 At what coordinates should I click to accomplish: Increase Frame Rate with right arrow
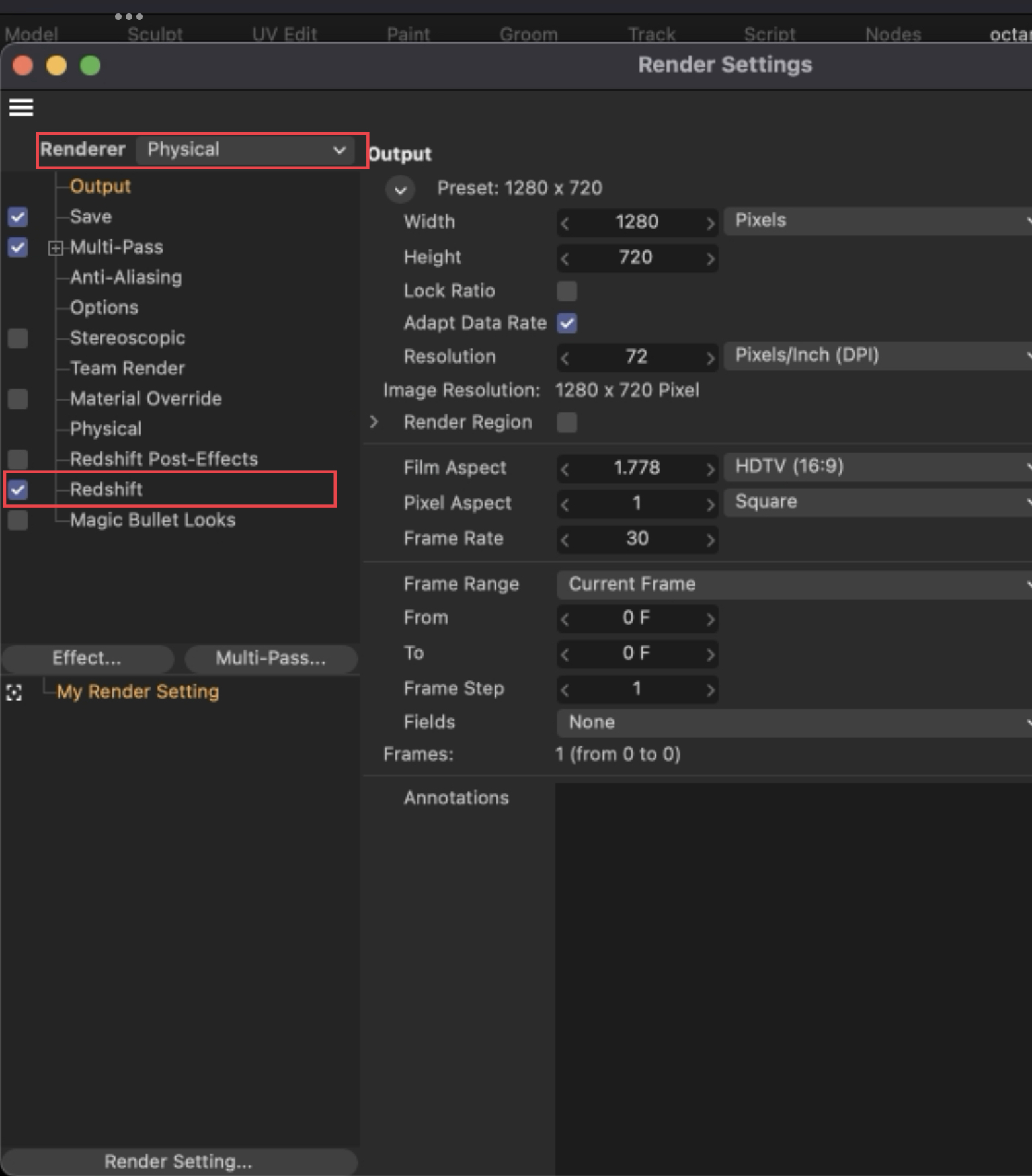click(x=710, y=540)
